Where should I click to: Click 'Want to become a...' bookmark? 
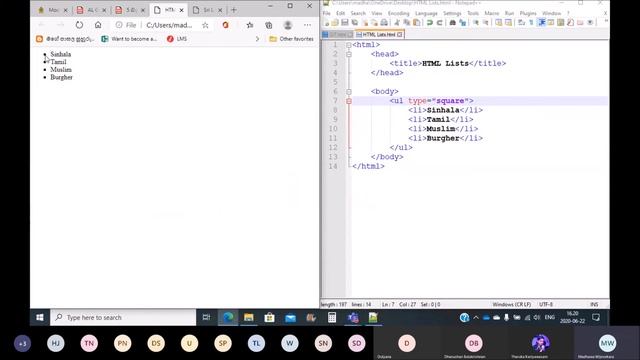[129, 39]
